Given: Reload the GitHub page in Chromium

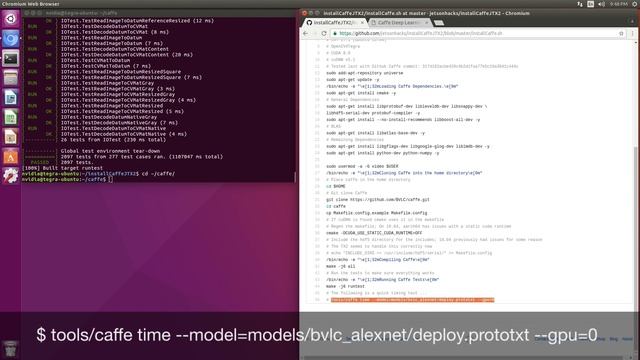Looking at the screenshot, I should 324,33.
